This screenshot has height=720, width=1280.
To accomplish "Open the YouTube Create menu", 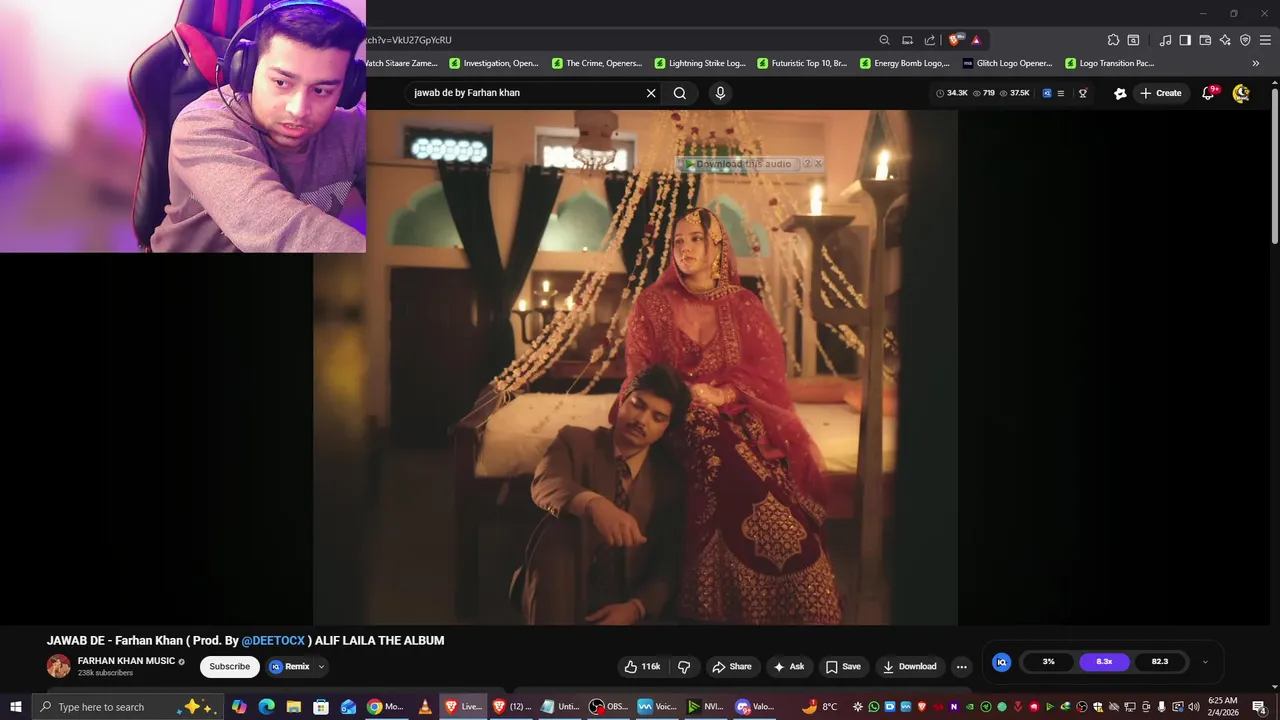I will coord(1161,93).
